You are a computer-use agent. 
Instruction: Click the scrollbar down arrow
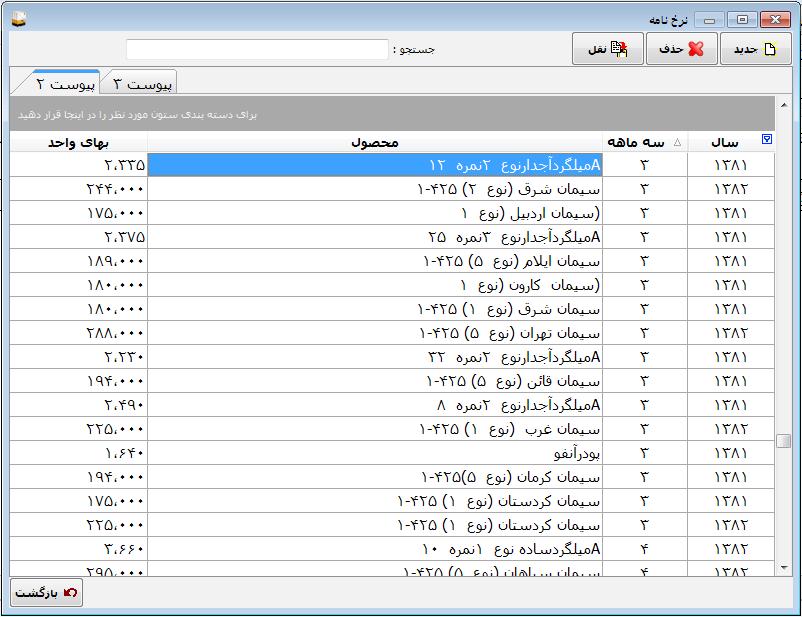[784, 567]
